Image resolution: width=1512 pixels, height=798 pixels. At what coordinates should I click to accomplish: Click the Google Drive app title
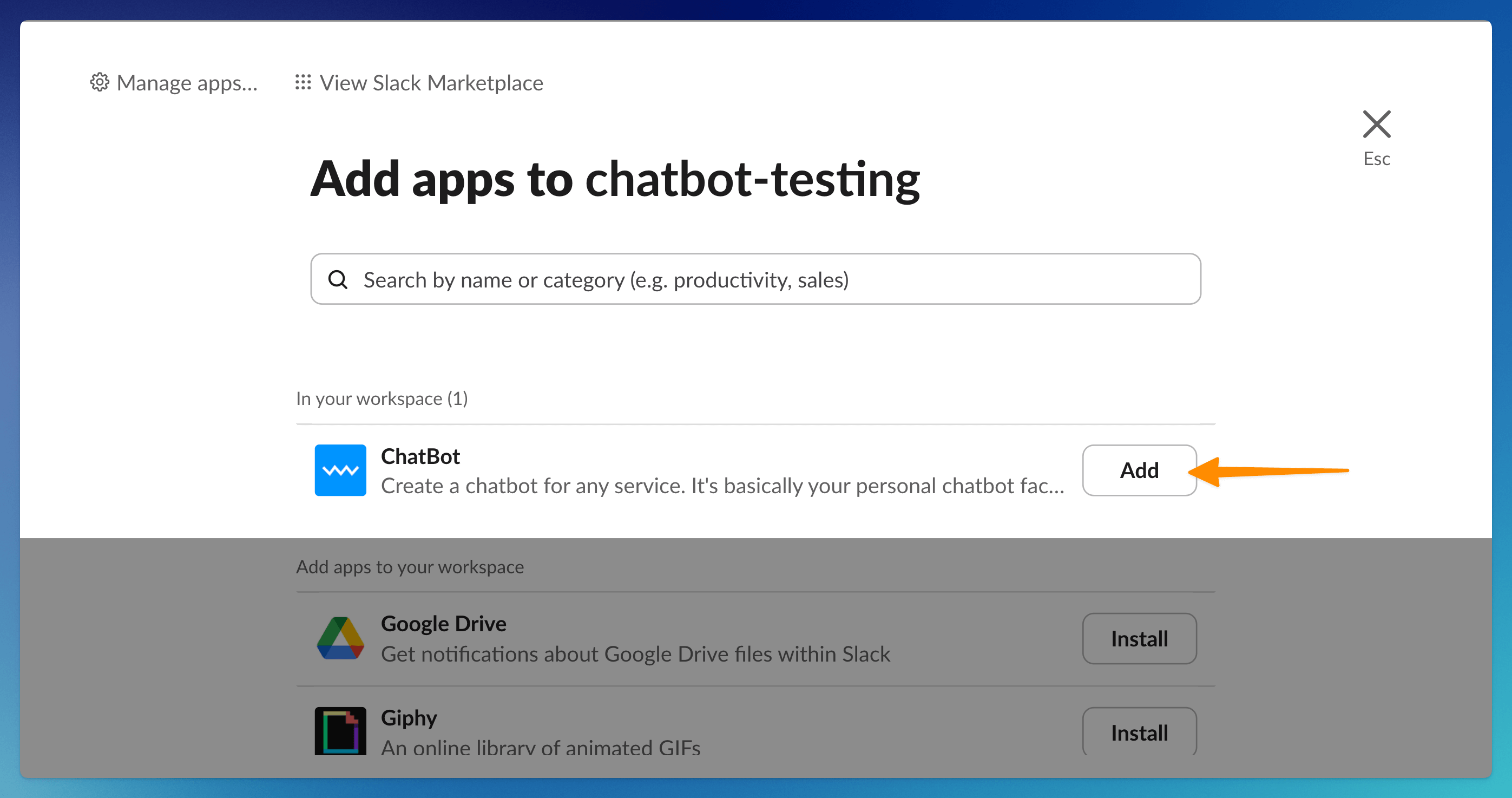click(x=443, y=624)
